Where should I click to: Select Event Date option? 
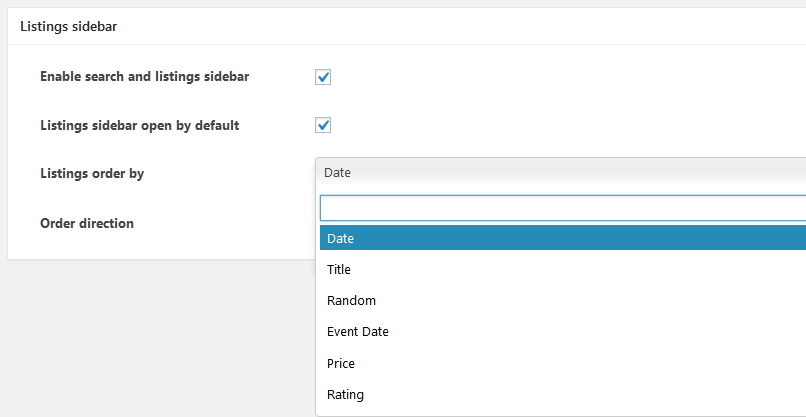pos(563,332)
